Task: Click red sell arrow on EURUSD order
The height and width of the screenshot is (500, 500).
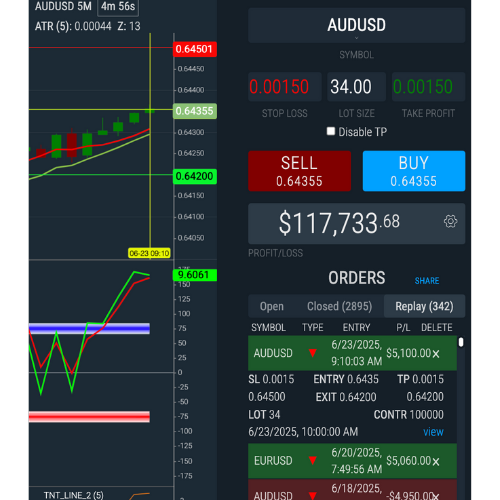Action: (312, 461)
